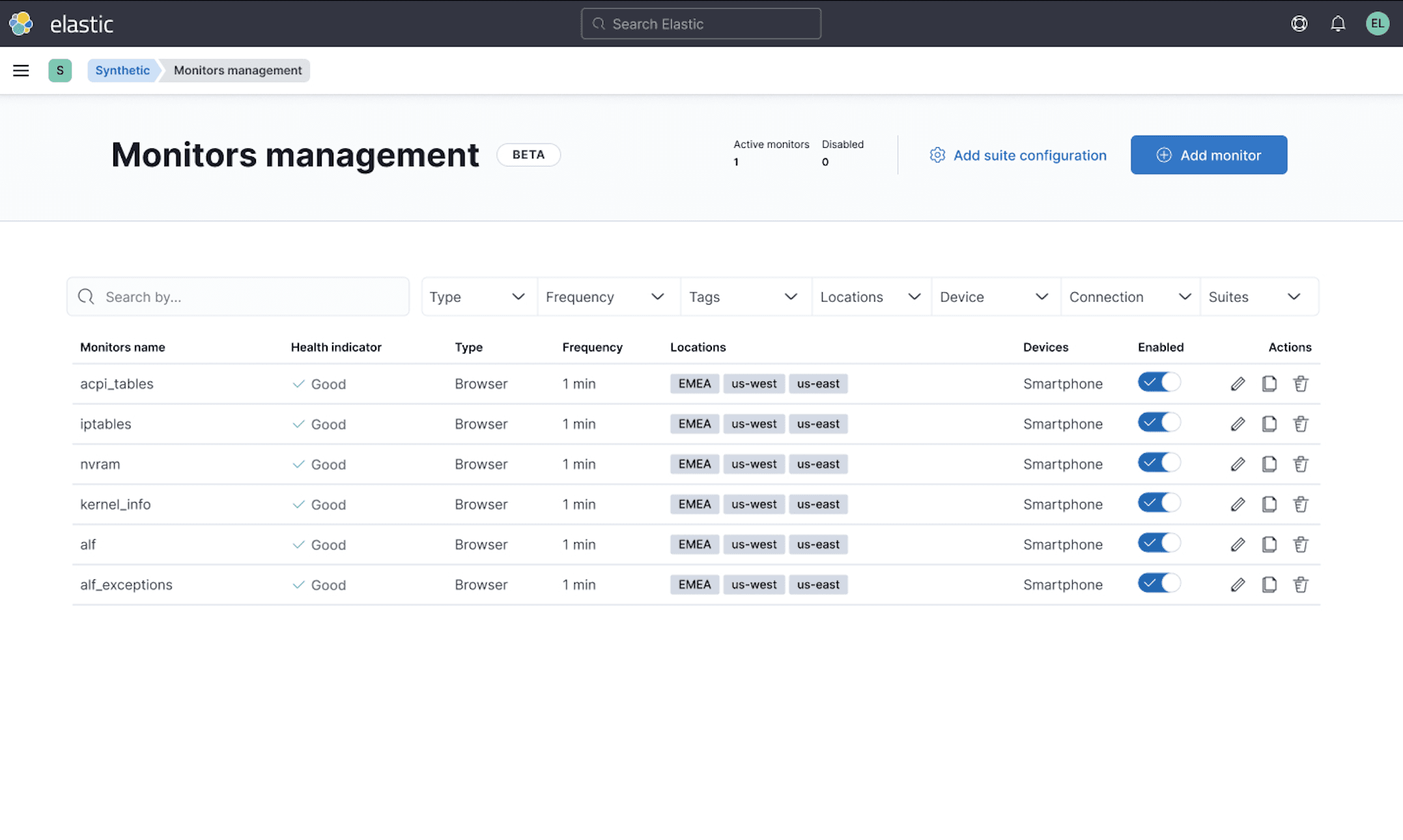Viewport: 1403px width, 840px height.
Task: Delete the nvram monitor with trash icon
Action: tap(1301, 464)
